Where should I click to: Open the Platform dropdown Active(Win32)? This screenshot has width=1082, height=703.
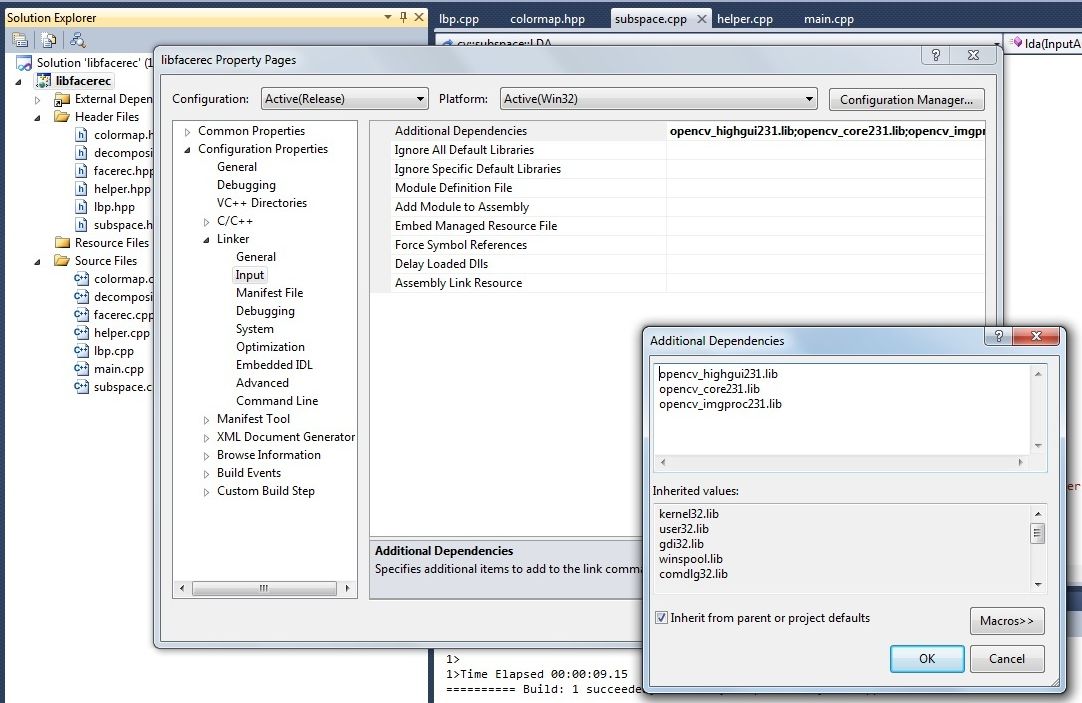pos(658,99)
